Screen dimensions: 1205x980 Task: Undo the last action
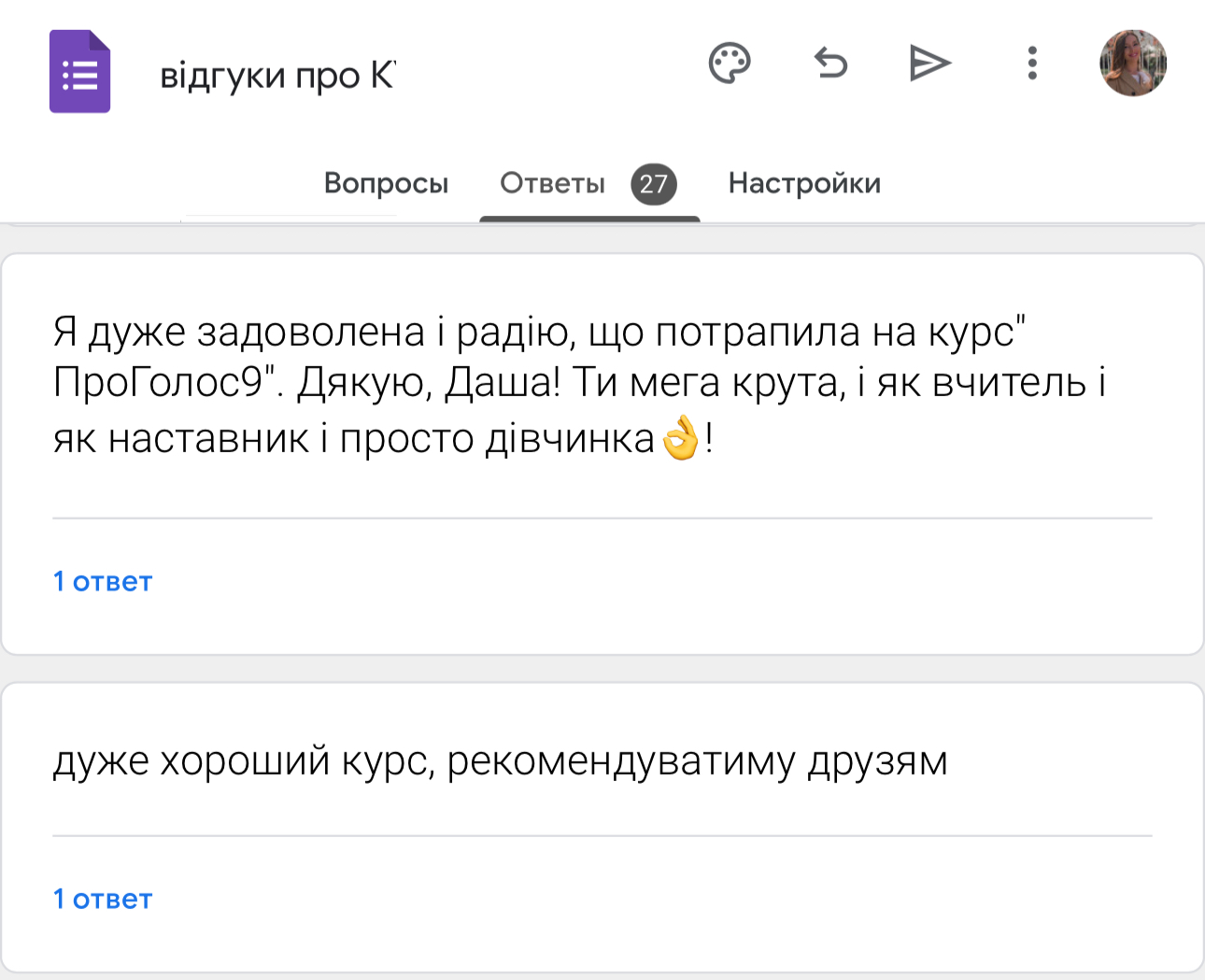[x=830, y=64]
